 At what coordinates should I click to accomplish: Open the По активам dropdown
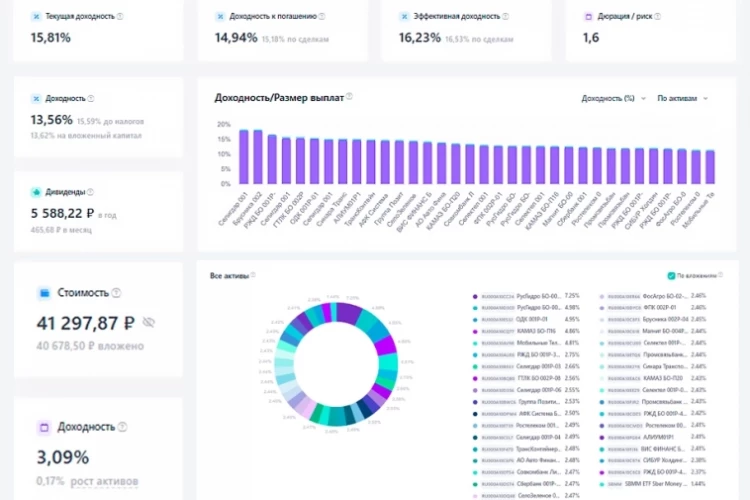click(682, 99)
